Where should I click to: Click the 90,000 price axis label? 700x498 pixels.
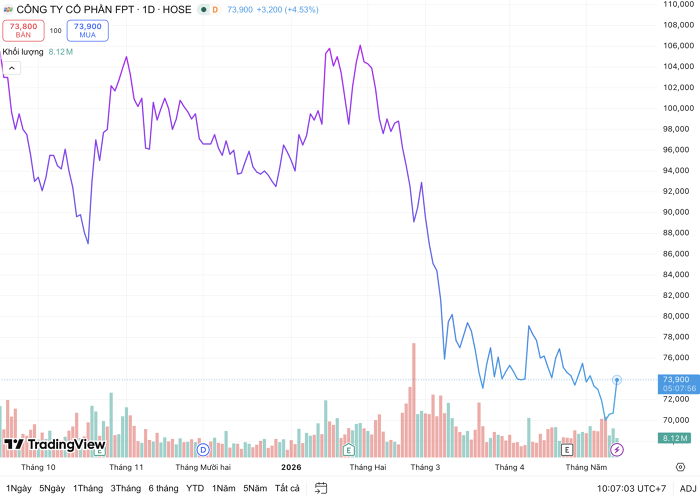(678, 212)
